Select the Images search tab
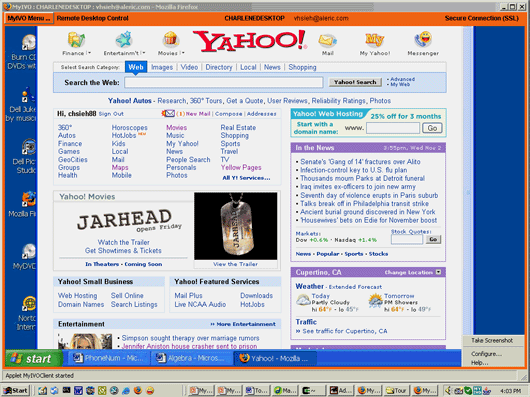Viewport: 530px width, 397px height. pos(162,67)
